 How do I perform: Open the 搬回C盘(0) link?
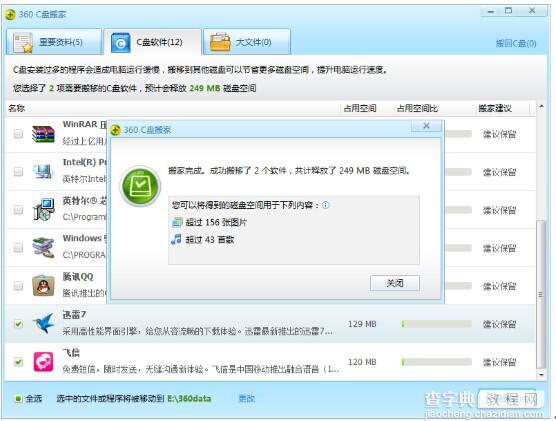tap(516, 44)
